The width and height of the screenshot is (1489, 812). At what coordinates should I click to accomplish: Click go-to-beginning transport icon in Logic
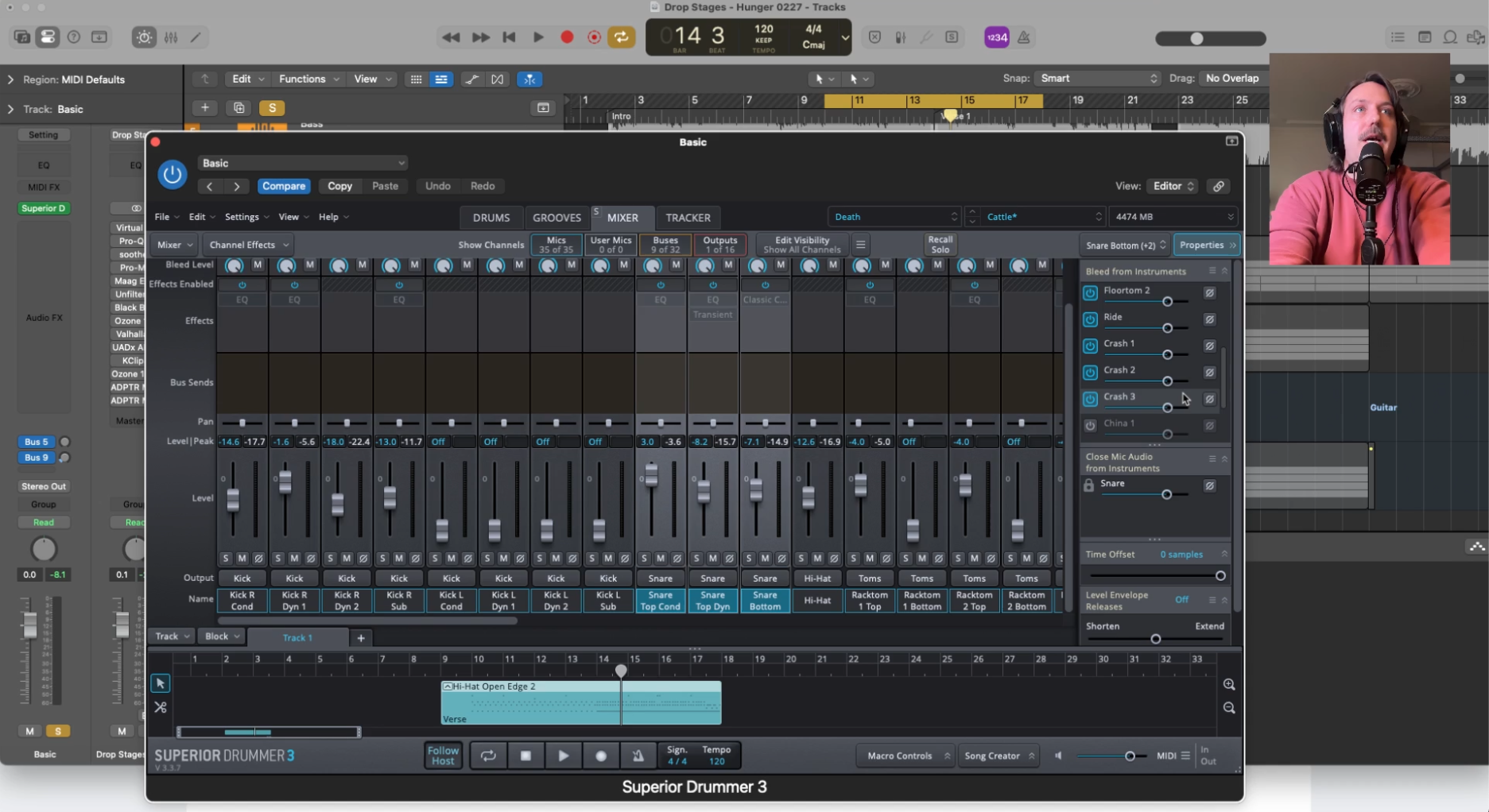pyautogui.click(x=510, y=37)
